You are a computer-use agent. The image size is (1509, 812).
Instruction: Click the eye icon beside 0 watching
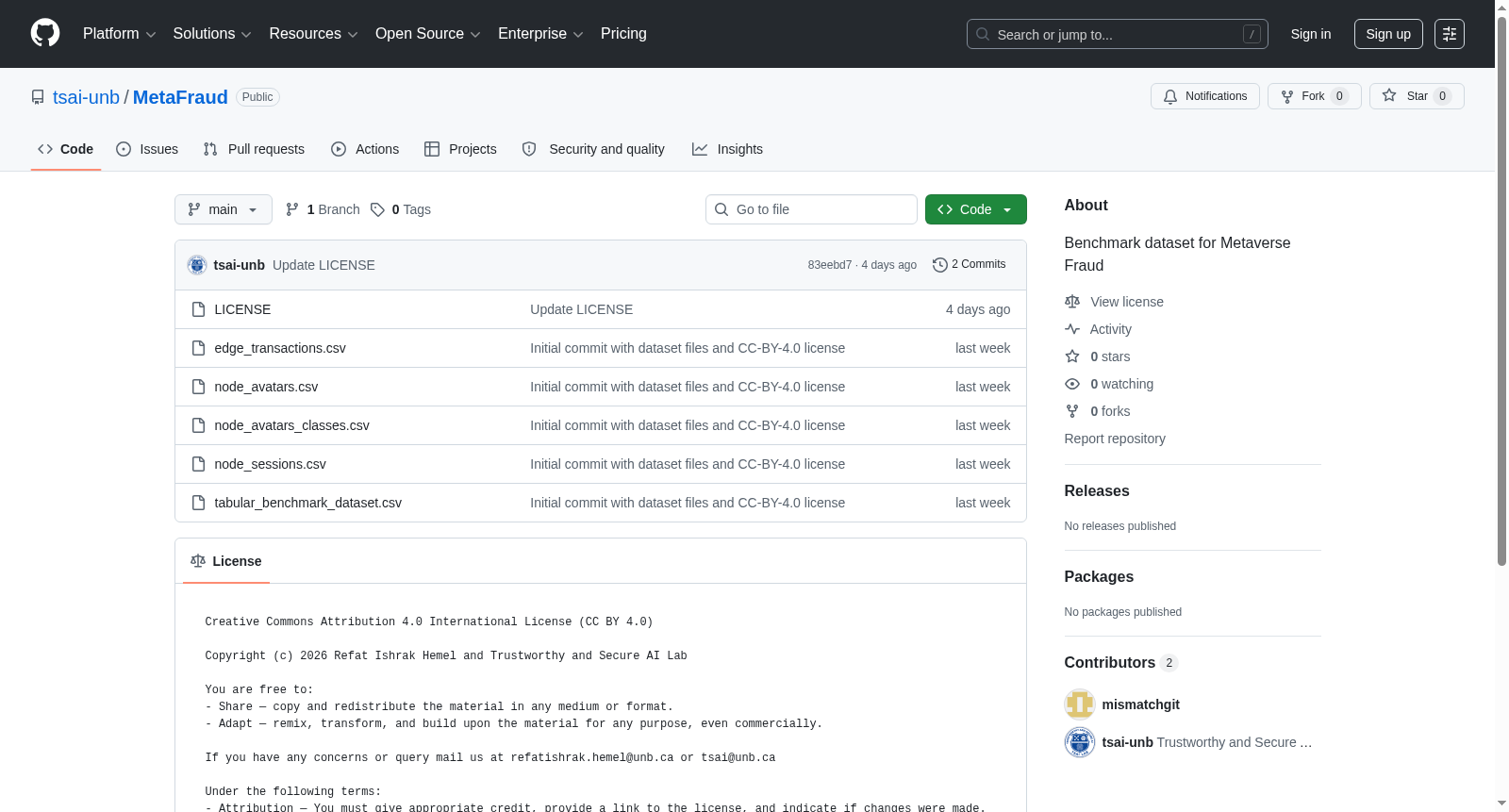tap(1072, 384)
